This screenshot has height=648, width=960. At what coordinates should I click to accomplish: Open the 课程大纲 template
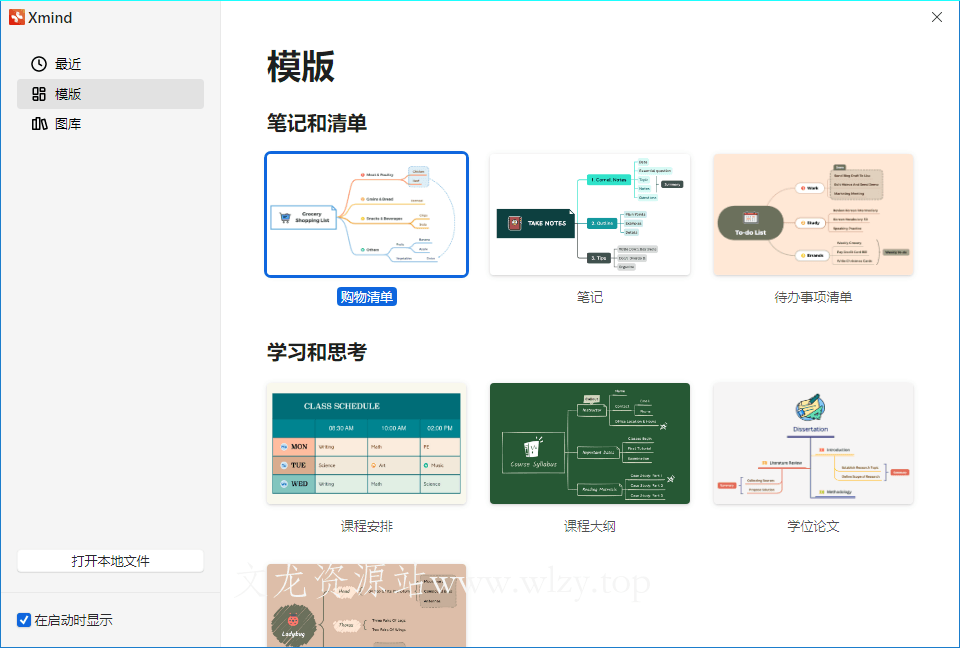589,444
